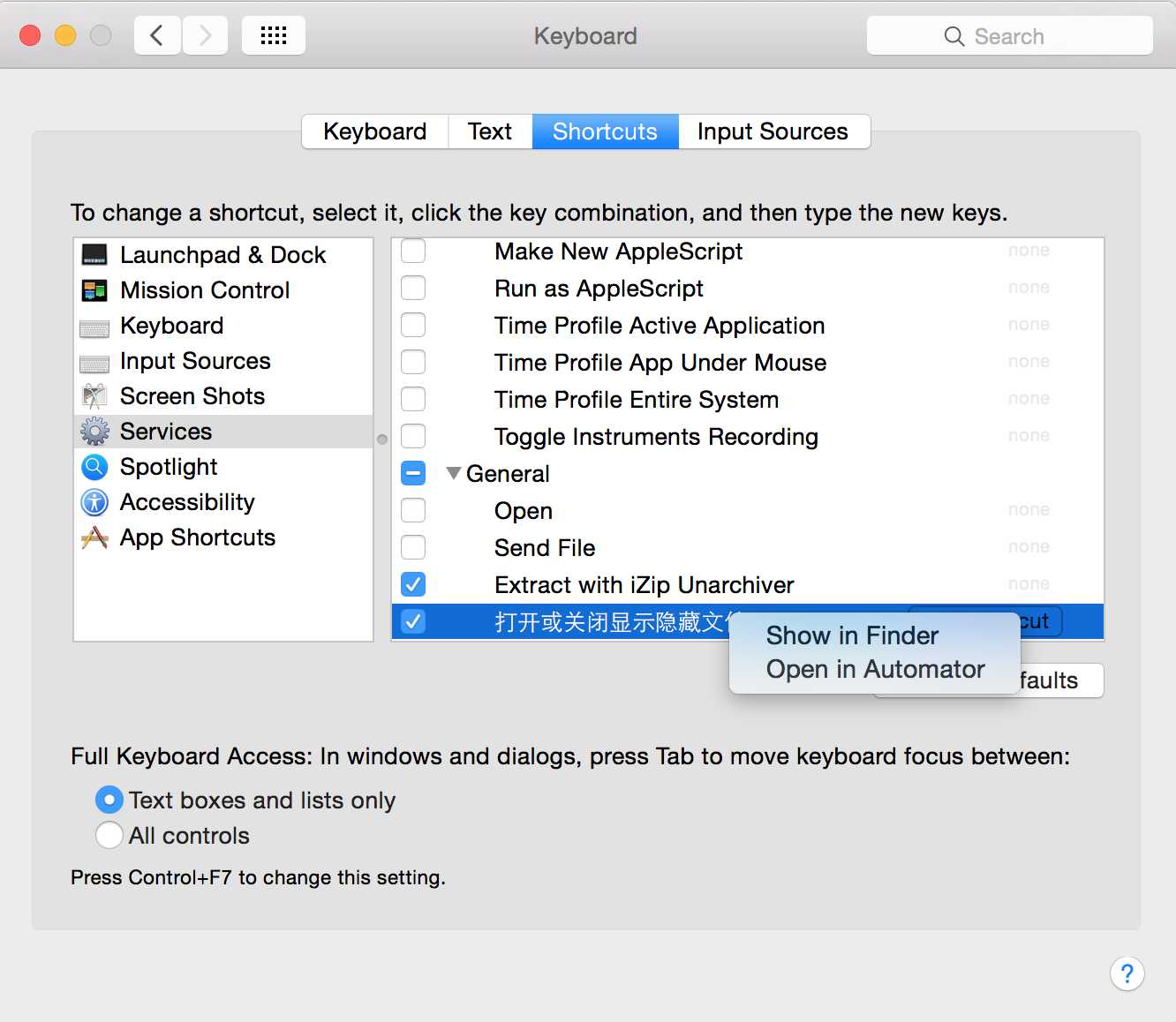The image size is (1176, 1022).
Task: Check Toggle Instruments Recording
Action: pyautogui.click(x=413, y=436)
